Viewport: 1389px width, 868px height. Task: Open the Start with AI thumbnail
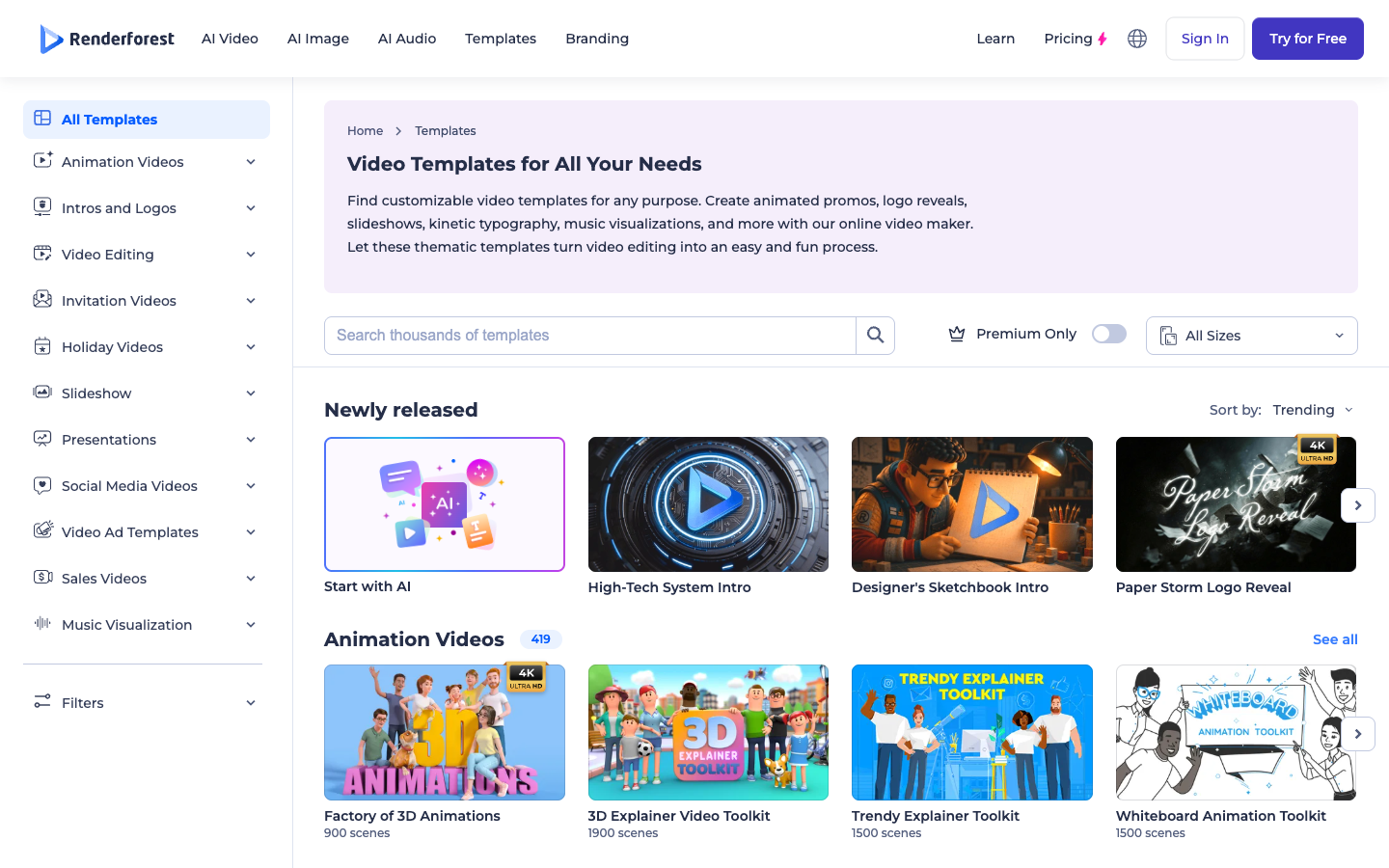[445, 504]
